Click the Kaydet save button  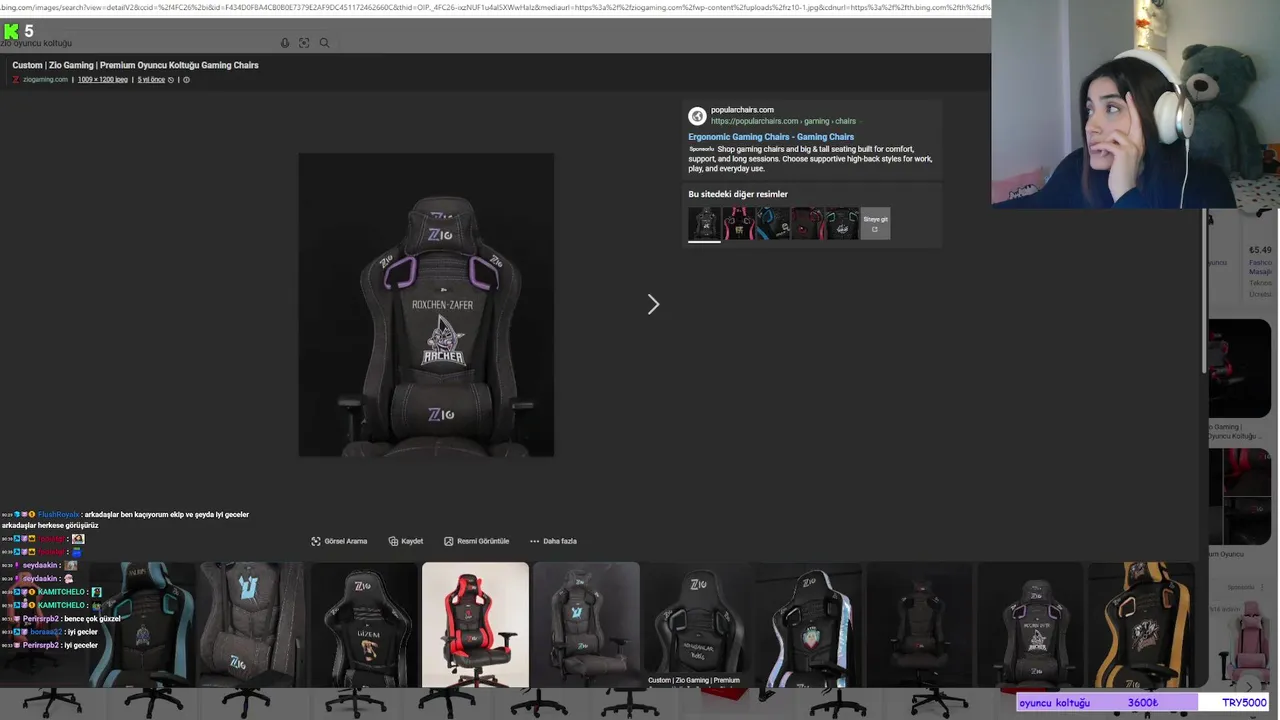[x=406, y=541]
